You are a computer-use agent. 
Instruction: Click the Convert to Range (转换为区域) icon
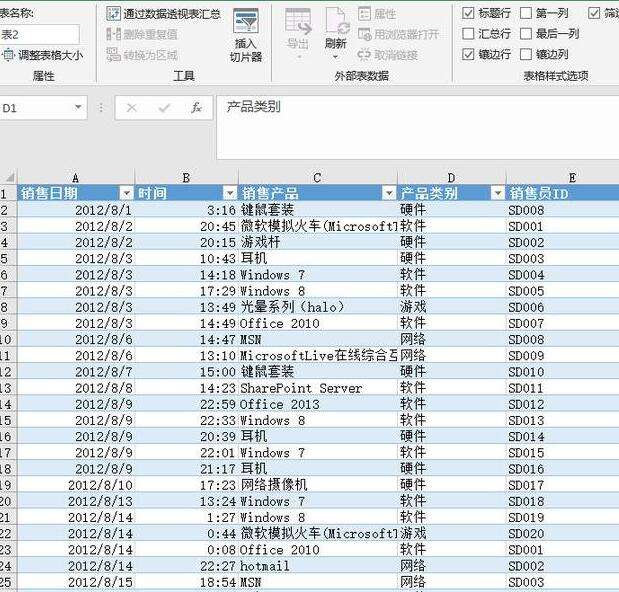pyautogui.click(x=114, y=54)
